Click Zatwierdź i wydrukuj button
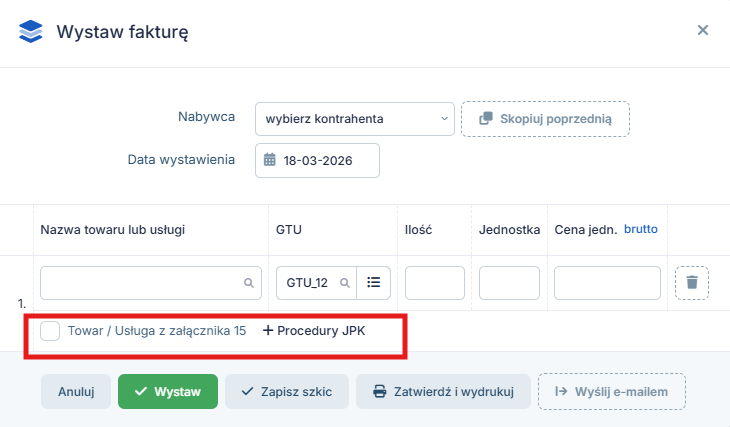The height and width of the screenshot is (427, 730). tap(443, 392)
